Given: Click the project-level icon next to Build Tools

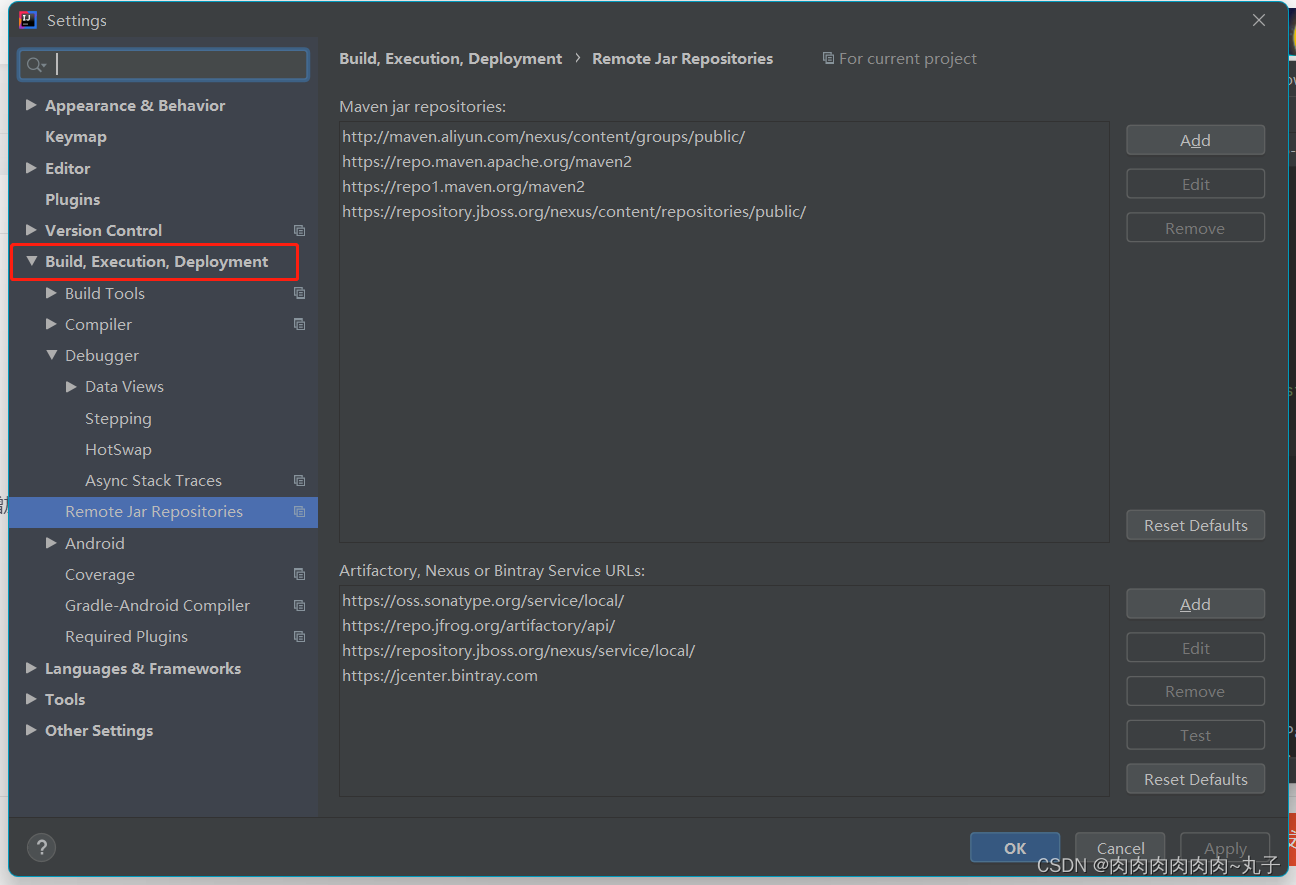Looking at the screenshot, I should [299, 294].
